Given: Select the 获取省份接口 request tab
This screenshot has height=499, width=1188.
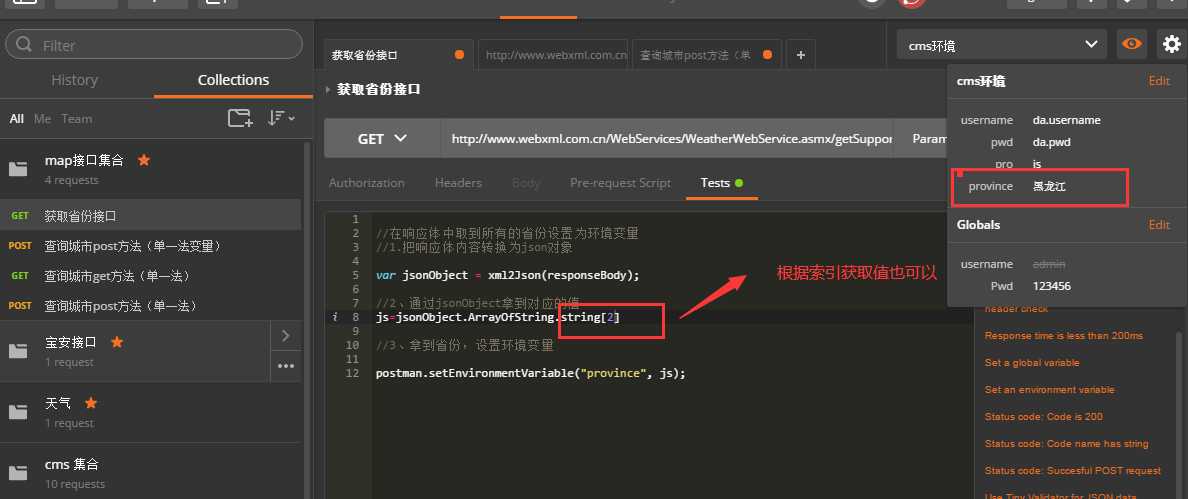Looking at the screenshot, I should 399,55.
